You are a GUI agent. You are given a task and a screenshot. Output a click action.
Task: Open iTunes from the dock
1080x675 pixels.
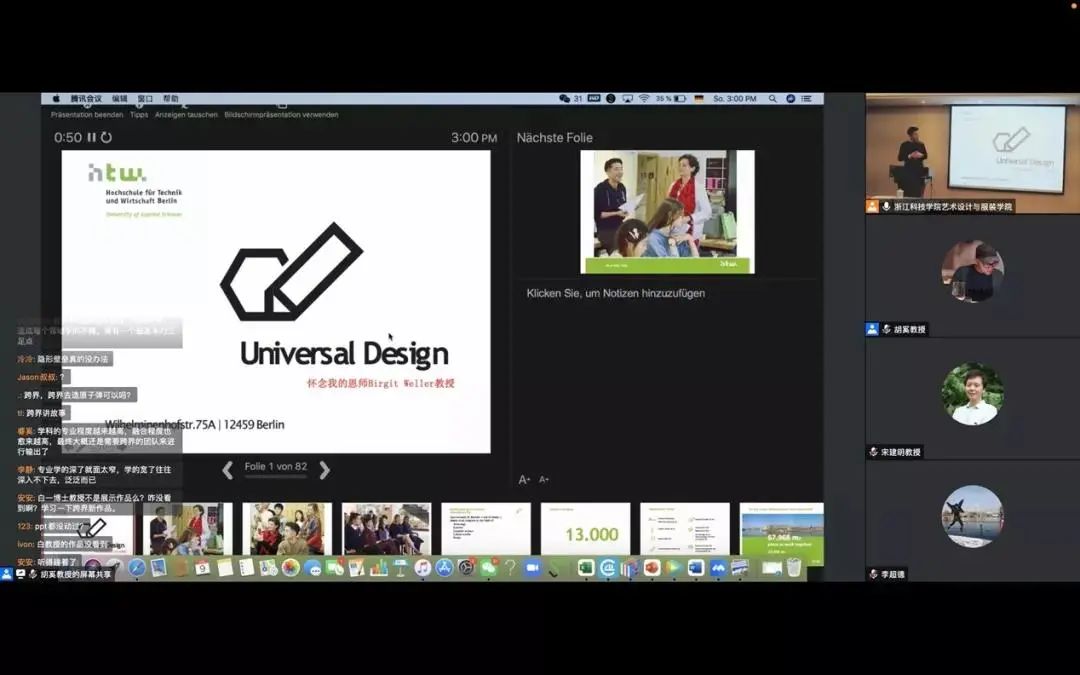pyautogui.click(x=422, y=568)
